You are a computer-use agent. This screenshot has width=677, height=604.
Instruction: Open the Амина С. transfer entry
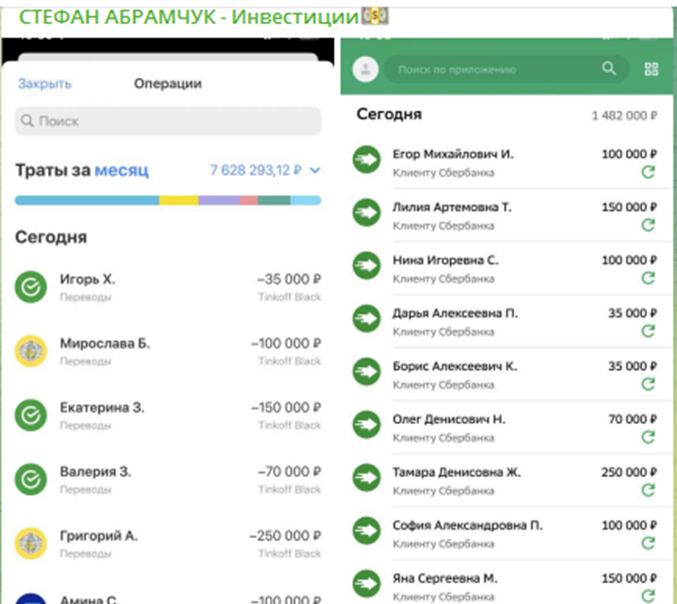click(168, 598)
